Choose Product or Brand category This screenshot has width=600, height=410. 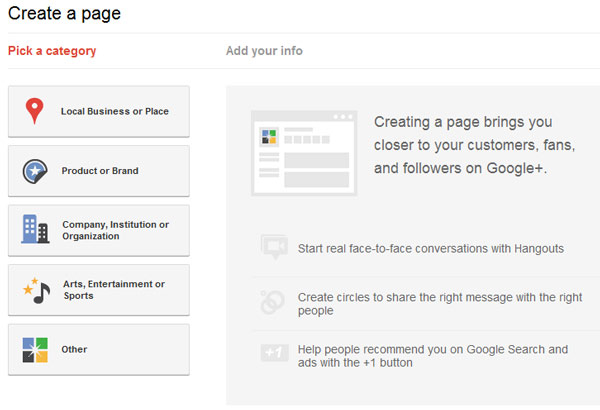(x=99, y=171)
